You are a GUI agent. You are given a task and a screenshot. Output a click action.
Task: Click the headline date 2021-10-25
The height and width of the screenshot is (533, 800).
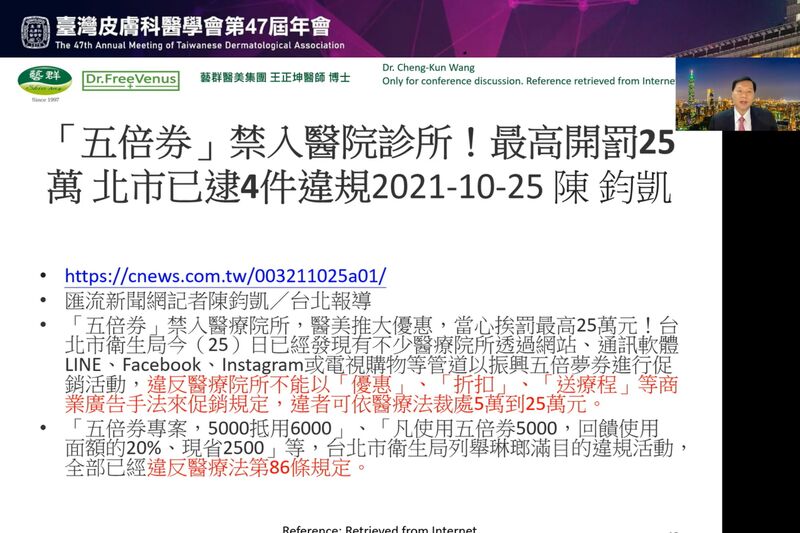point(457,188)
